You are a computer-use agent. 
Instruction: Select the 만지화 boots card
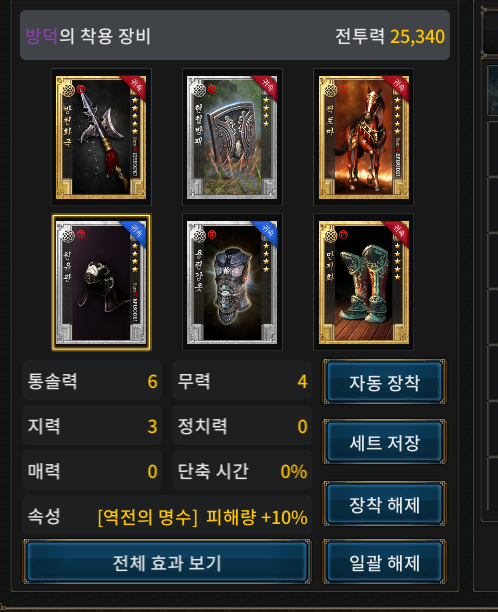363,282
